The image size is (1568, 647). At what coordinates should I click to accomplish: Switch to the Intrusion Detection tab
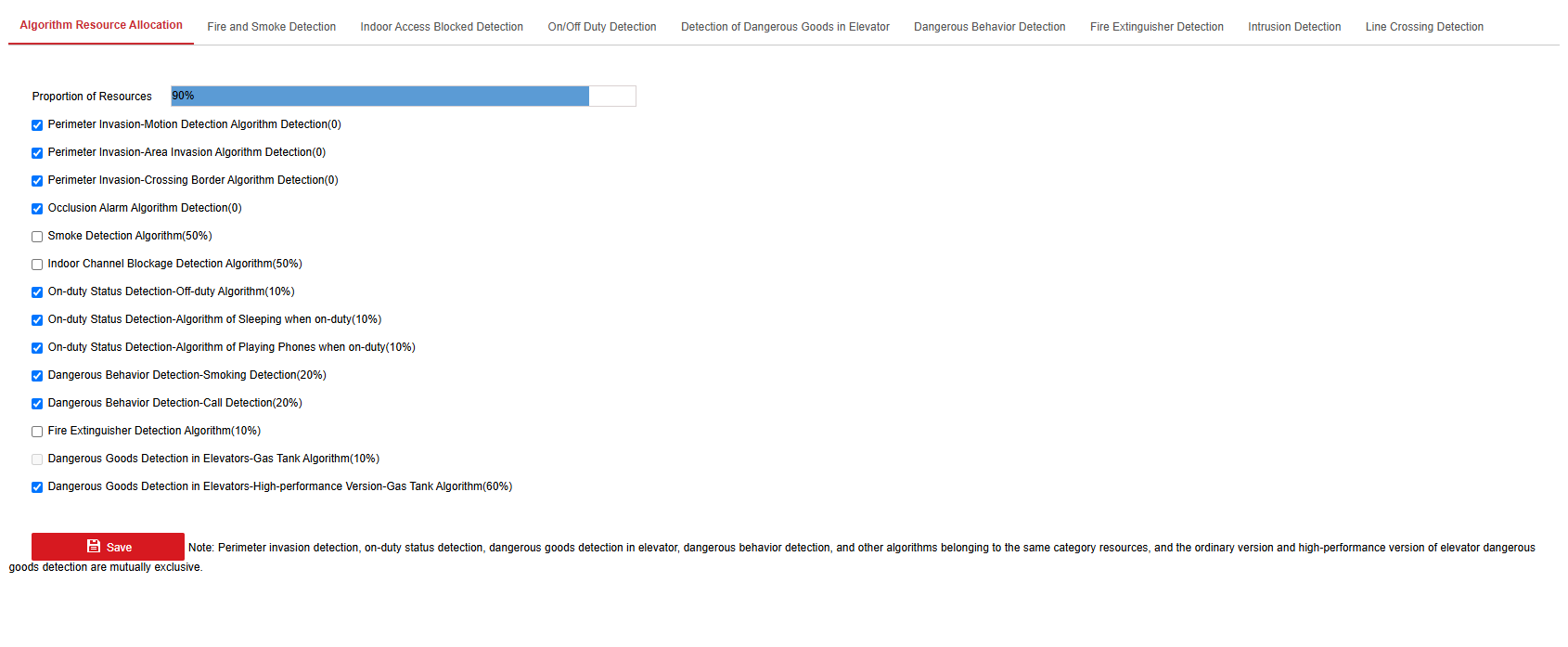[1293, 27]
